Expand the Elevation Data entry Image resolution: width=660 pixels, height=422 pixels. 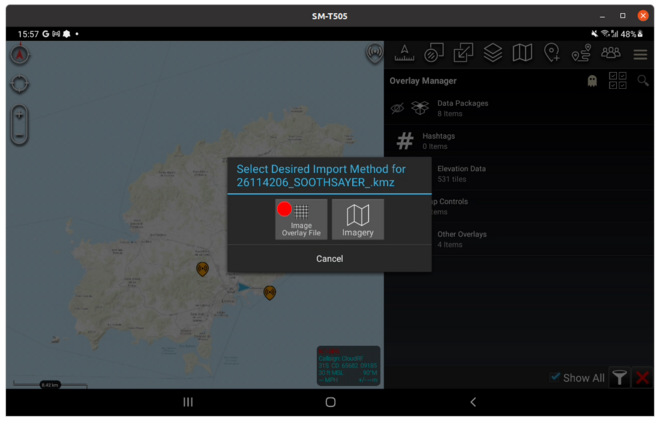[x=461, y=173]
